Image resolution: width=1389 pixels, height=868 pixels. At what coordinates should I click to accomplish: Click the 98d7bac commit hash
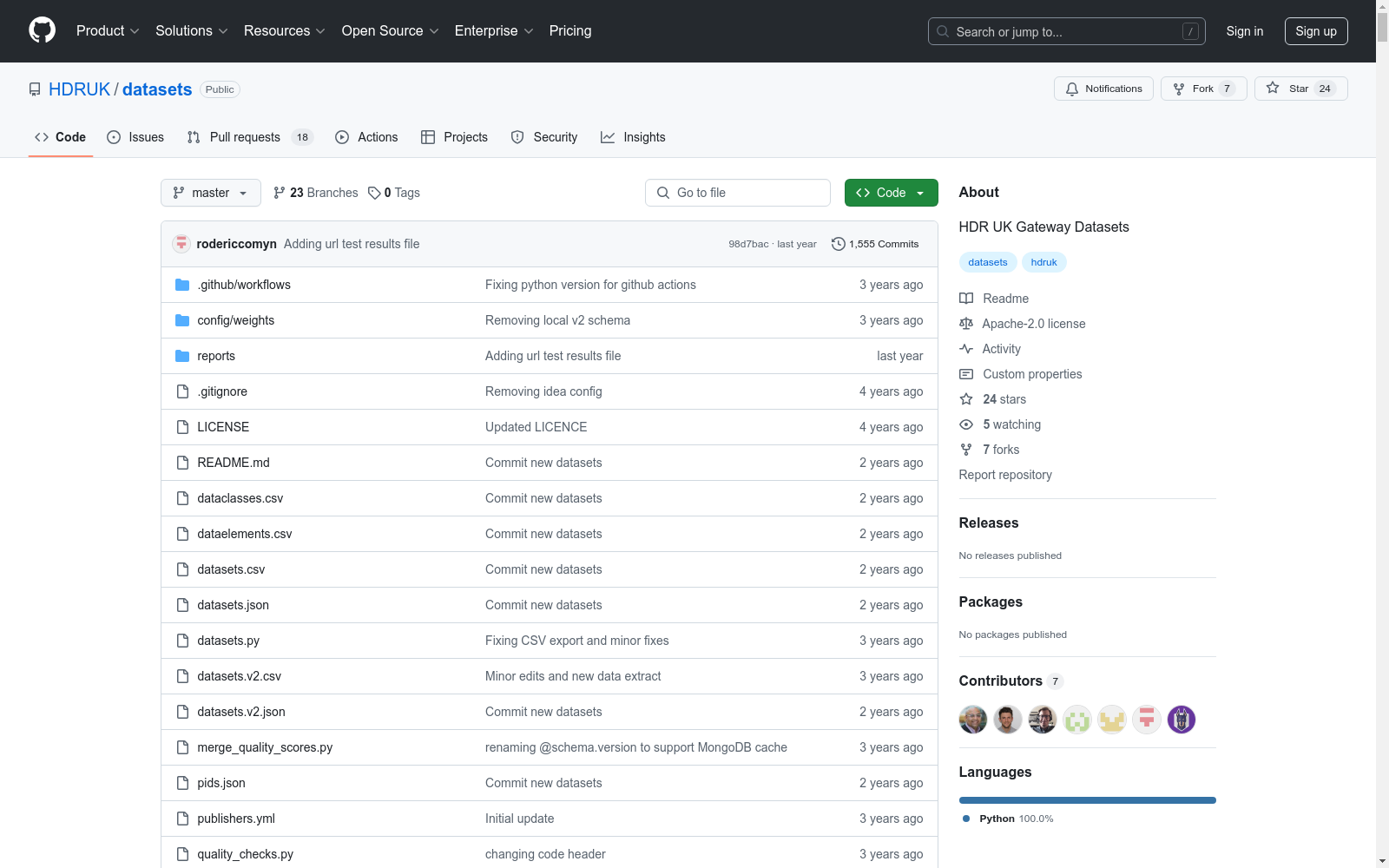click(748, 244)
